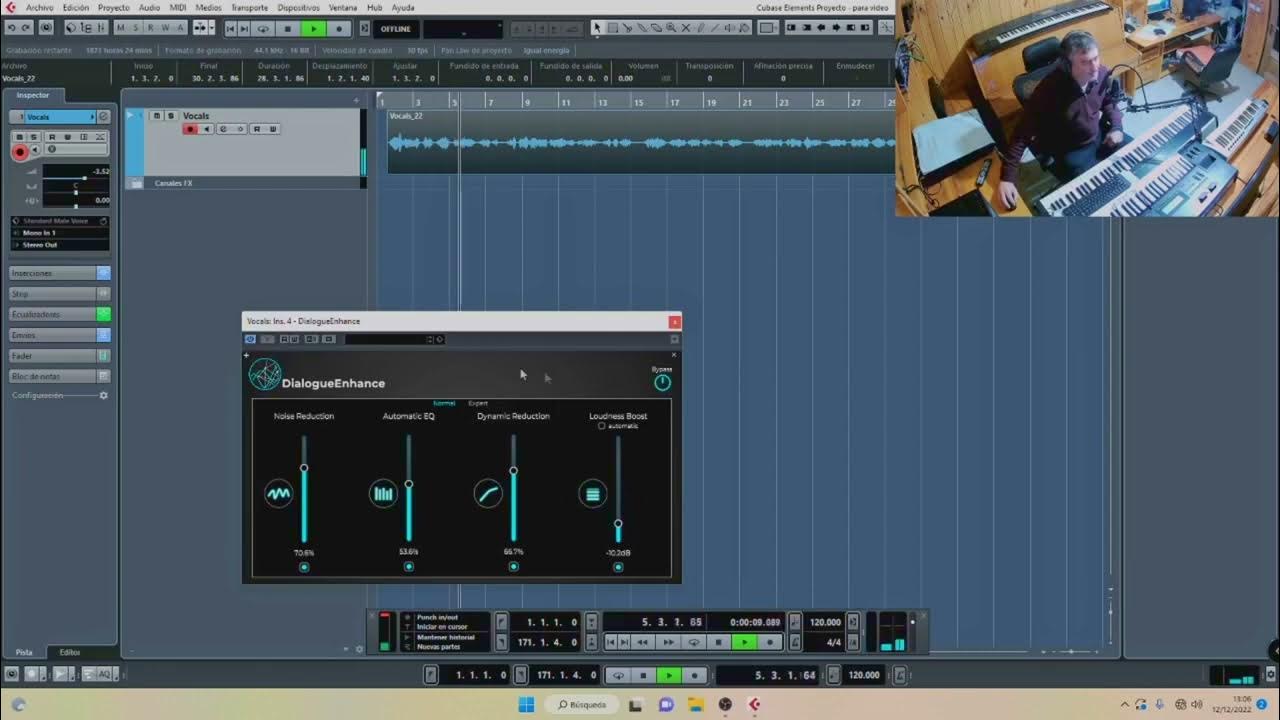Switch to the Pista tab

tap(23, 652)
